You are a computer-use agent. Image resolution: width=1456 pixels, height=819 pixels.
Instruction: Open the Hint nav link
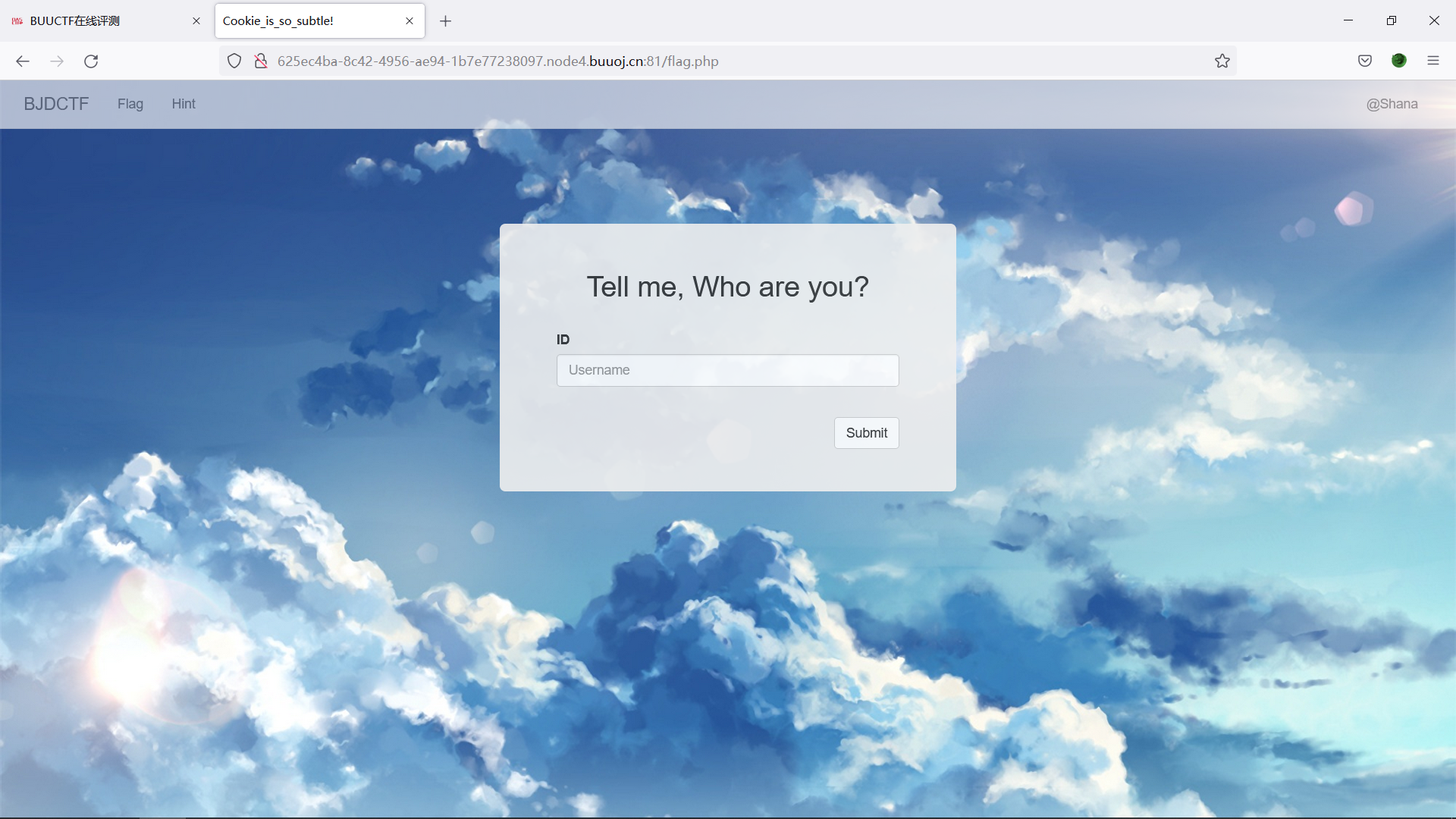(184, 104)
